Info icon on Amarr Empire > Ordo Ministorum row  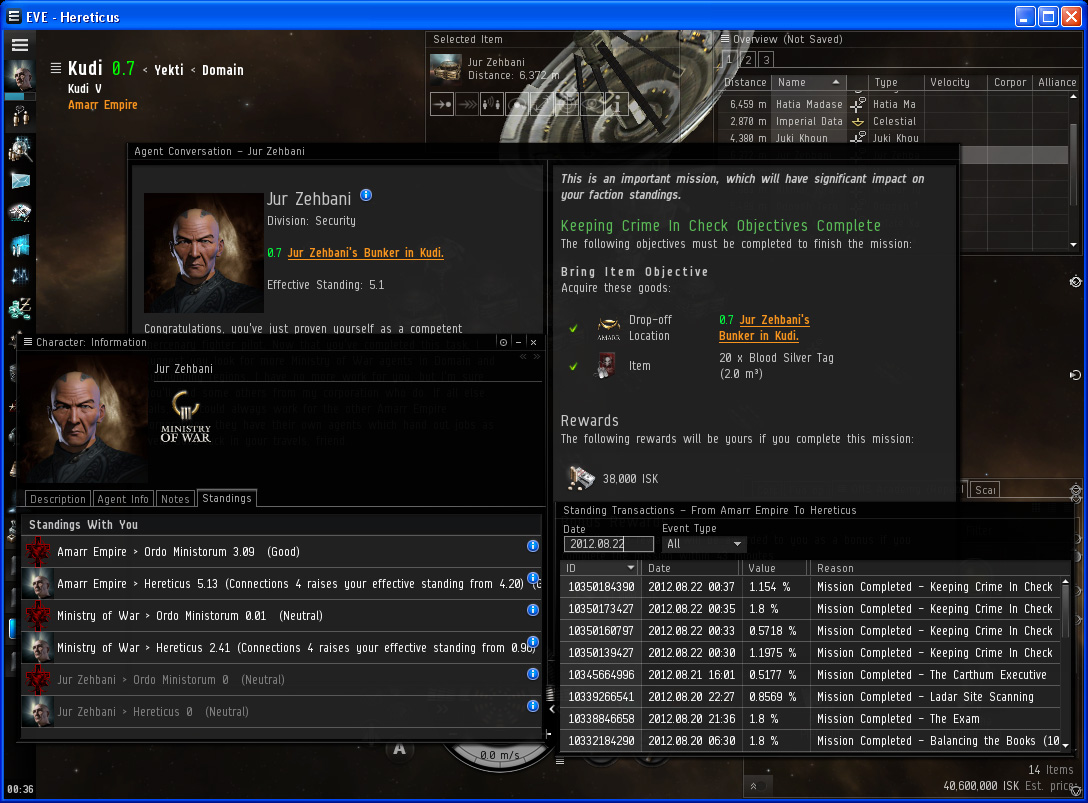533,546
